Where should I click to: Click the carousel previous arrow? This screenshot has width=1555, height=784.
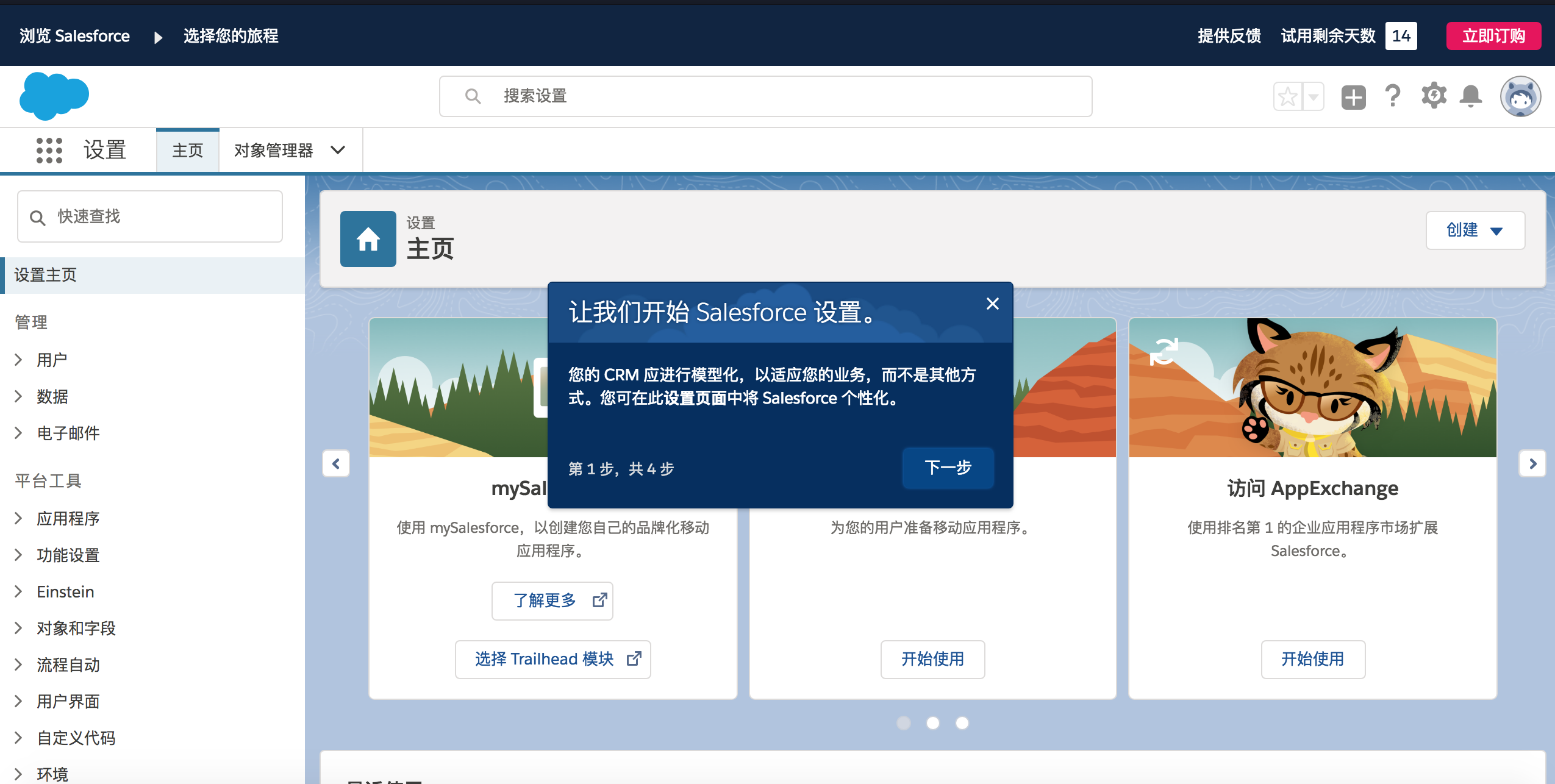336,464
